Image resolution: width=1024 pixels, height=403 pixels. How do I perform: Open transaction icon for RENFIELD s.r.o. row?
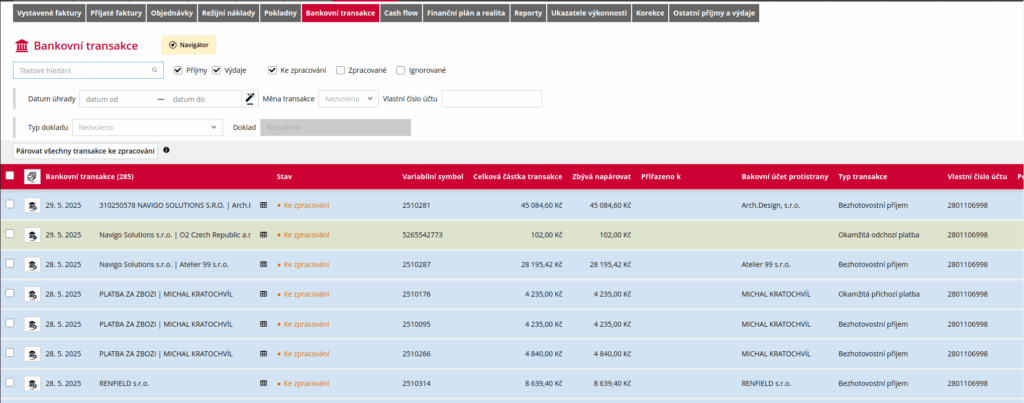tap(30, 383)
